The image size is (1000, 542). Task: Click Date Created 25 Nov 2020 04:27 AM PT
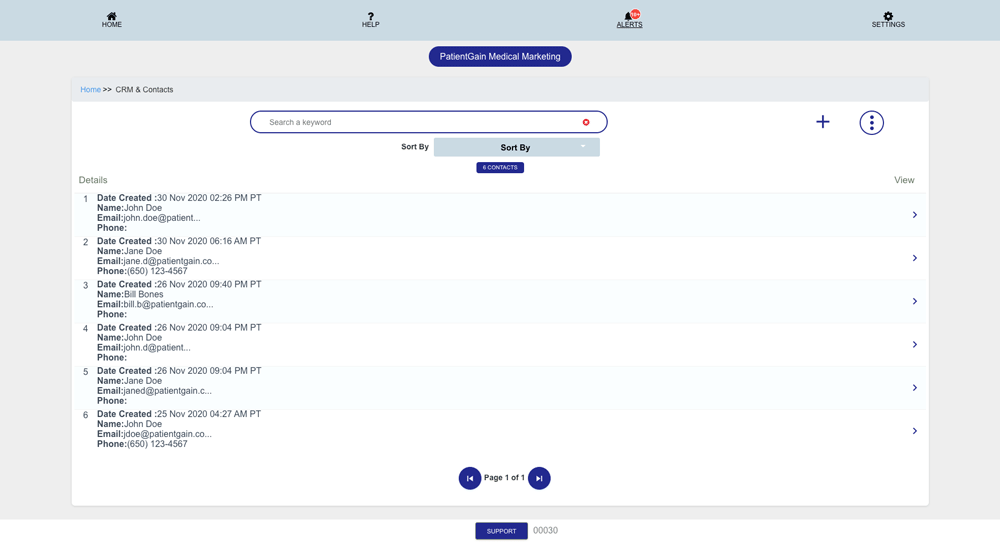click(179, 414)
